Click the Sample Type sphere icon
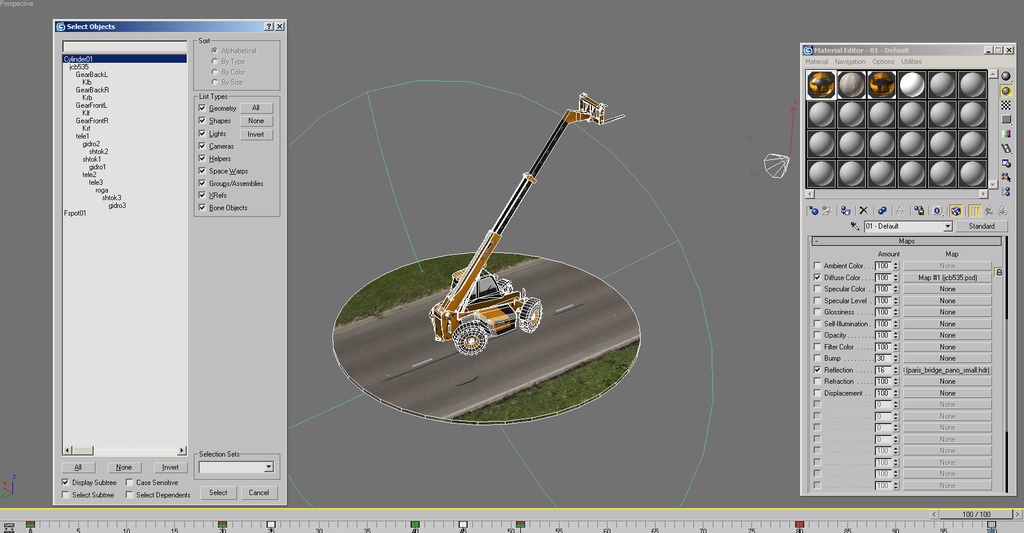Screen dimensions: 1024x533 1006,76
